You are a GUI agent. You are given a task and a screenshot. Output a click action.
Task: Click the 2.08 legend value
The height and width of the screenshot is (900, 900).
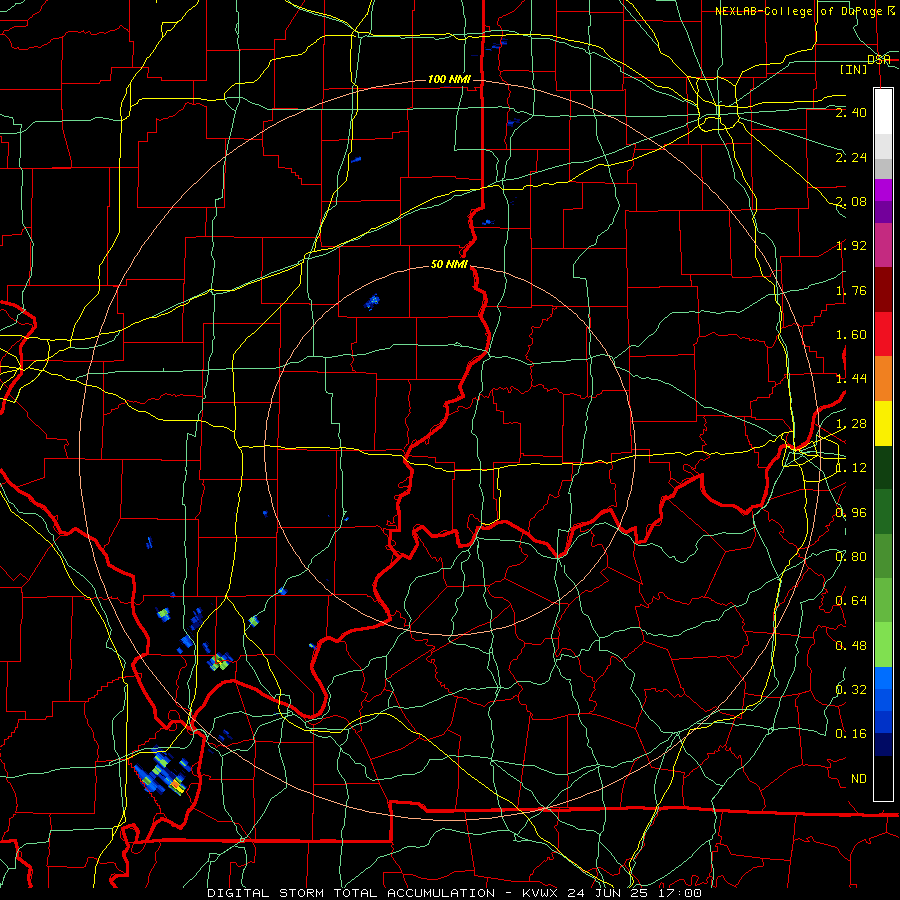click(x=851, y=201)
